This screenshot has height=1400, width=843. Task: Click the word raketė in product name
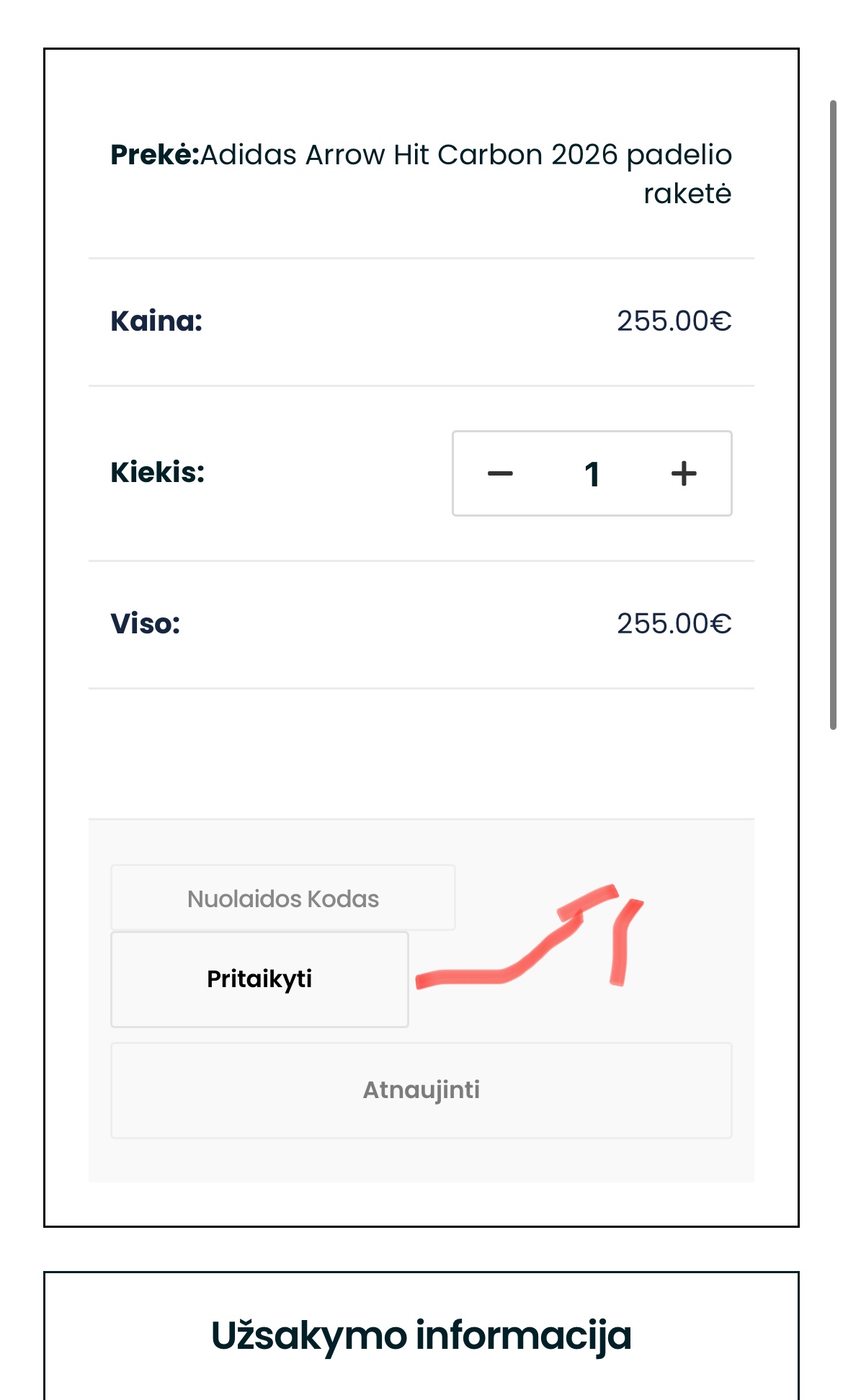click(x=687, y=194)
